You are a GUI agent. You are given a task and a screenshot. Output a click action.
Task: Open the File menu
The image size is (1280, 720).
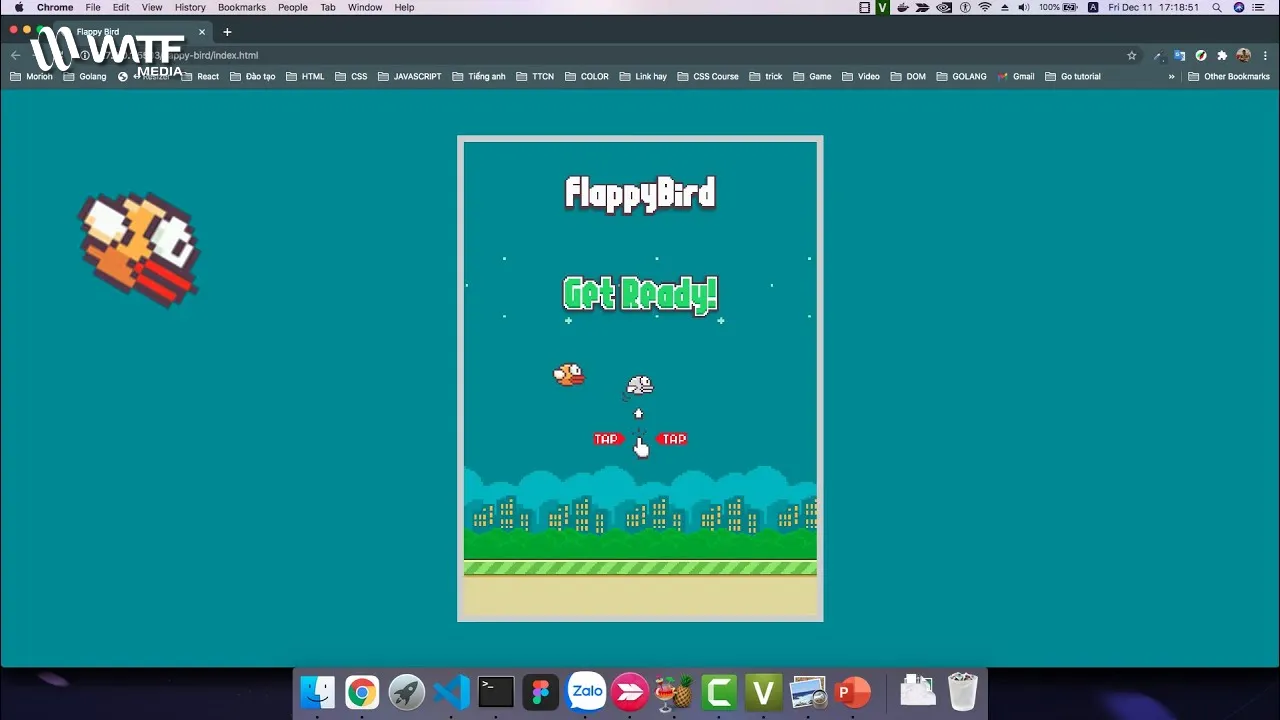tap(93, 7)
